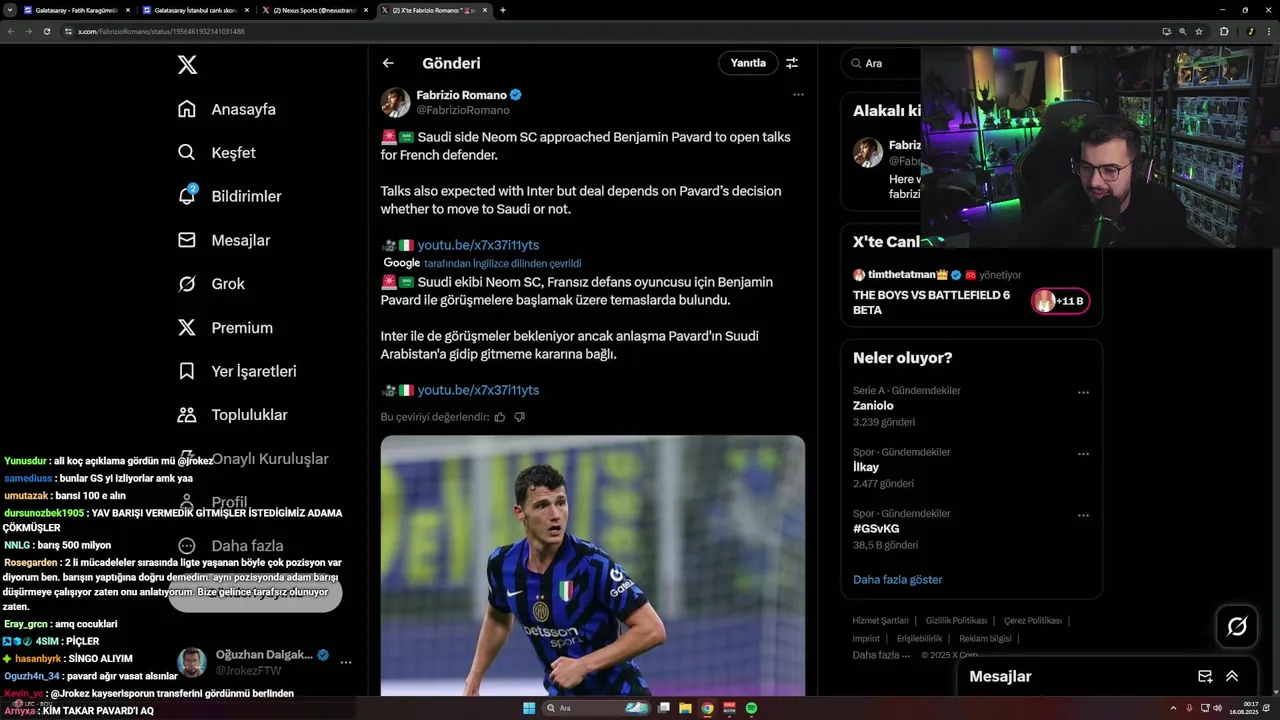Expand the footer 'Daha fazla ···' menu
1280x720 pixels.
pyautogui.click(x=881, y=655)
